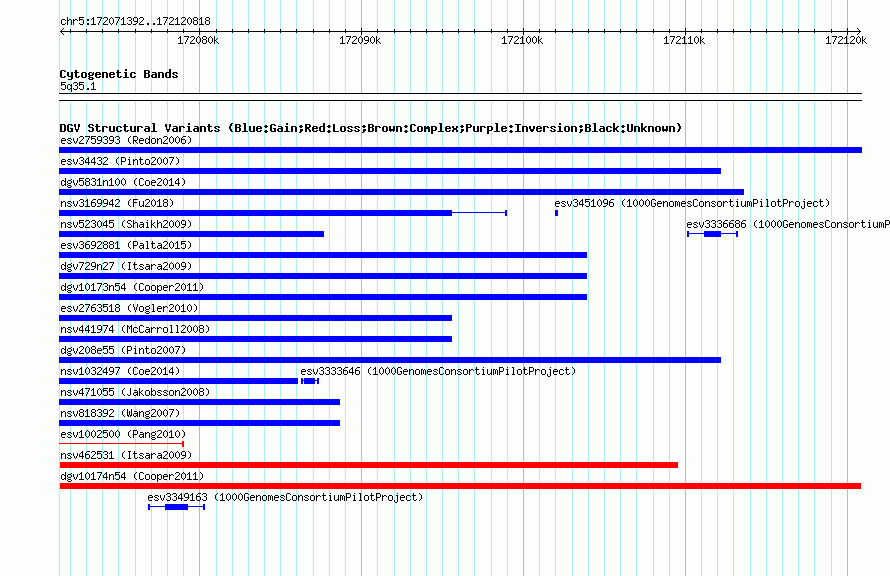The width and height of the screenshot is (890, 576).
Task: Click the 5q35.1 cytogenetic band bar
Action: point(460,97)
